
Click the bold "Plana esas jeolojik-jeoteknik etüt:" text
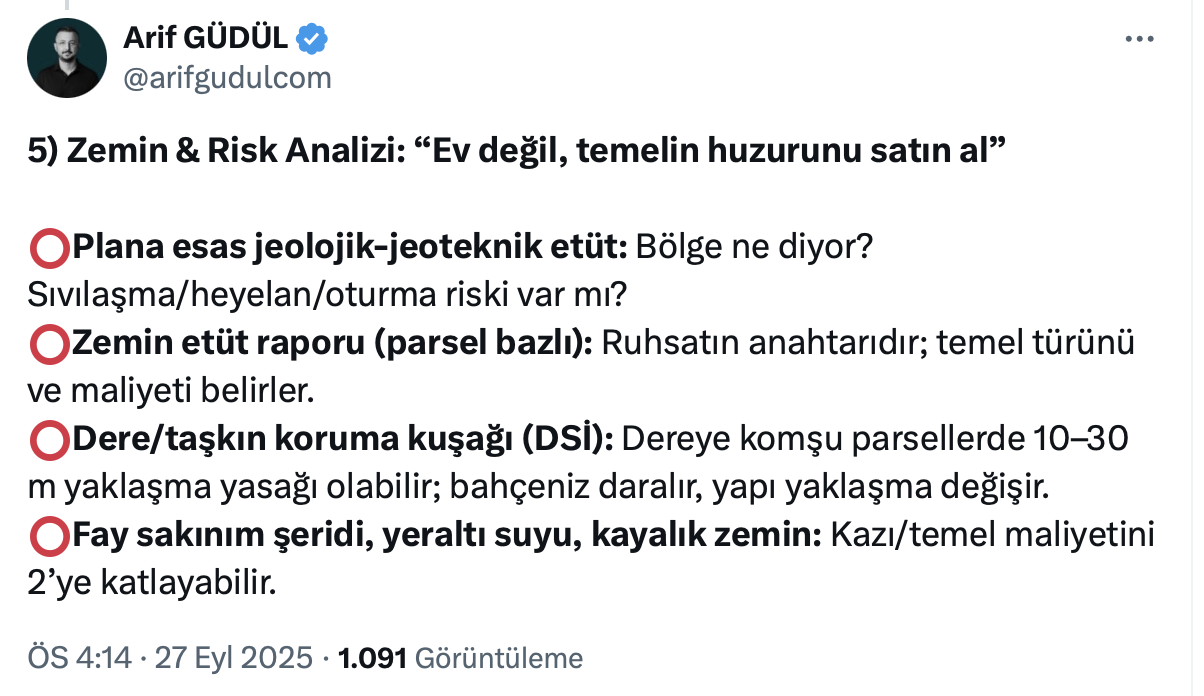click(x=348, y=247)
